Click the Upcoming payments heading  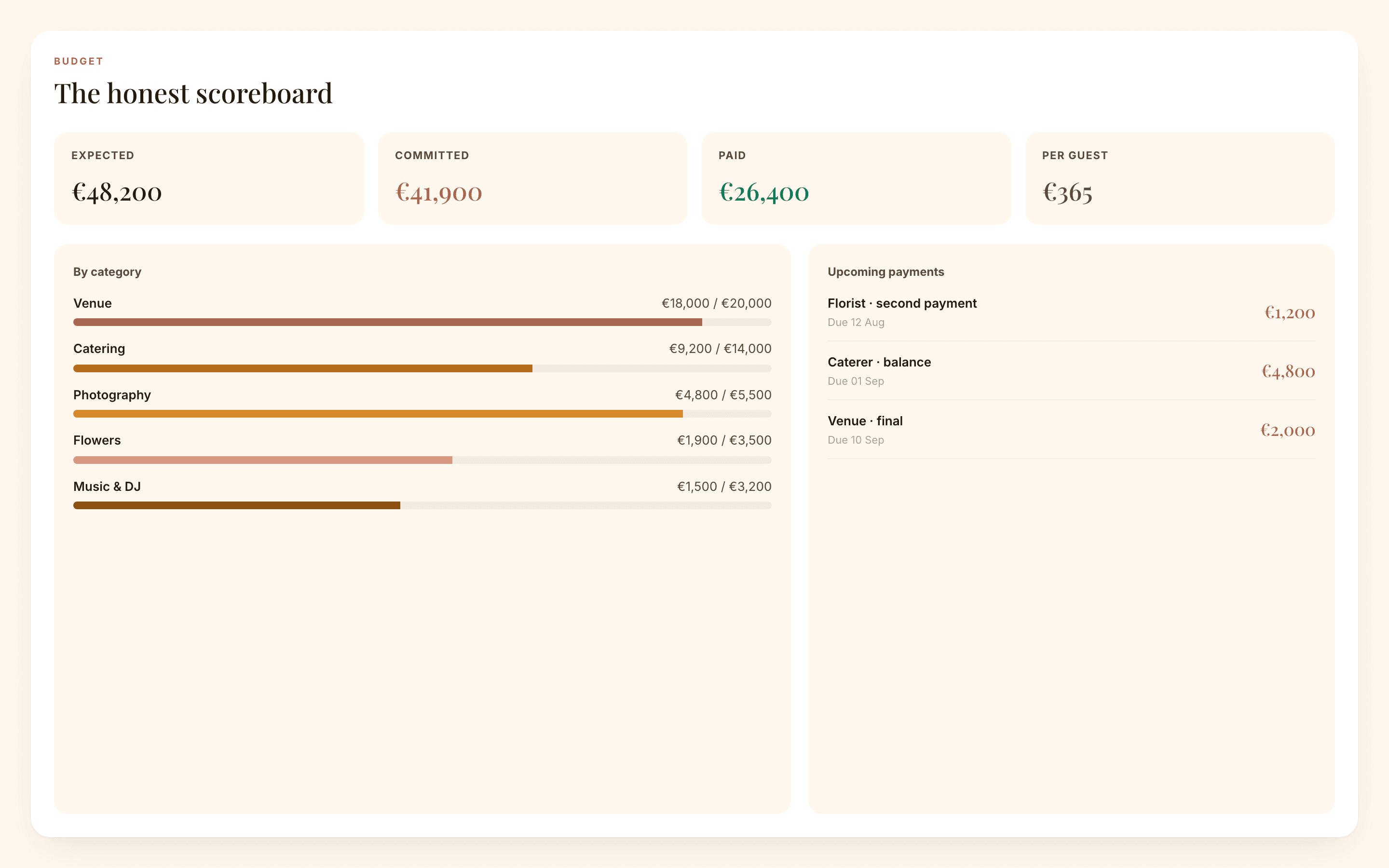885,272
